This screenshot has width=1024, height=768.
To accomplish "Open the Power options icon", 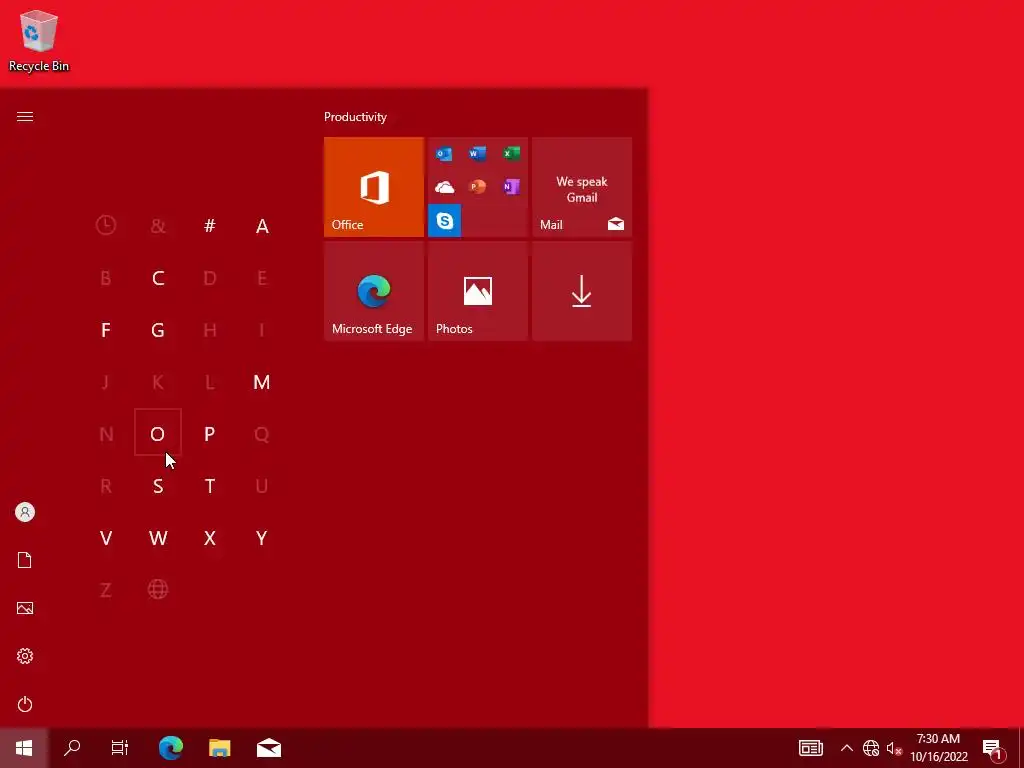I will click(x=25, y=704).
